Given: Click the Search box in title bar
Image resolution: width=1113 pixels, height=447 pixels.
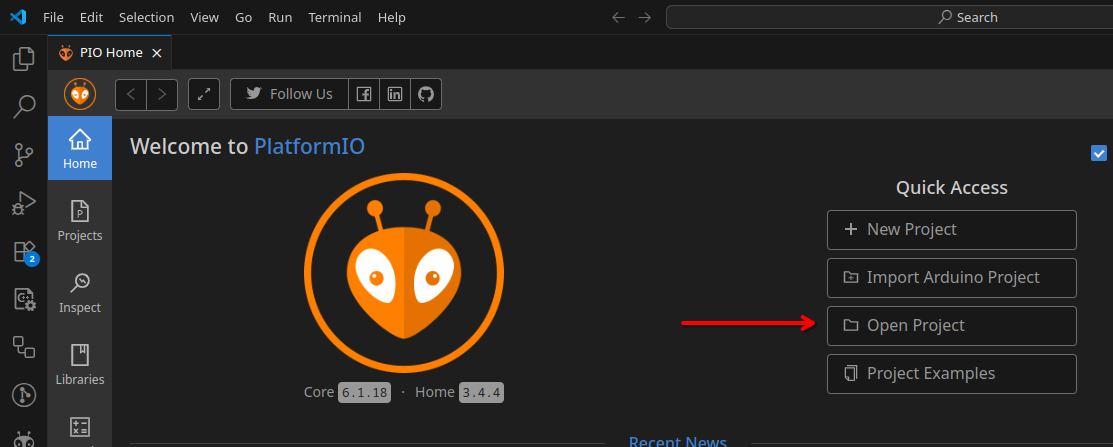Looking at the screenshot, I should (888, 17).
